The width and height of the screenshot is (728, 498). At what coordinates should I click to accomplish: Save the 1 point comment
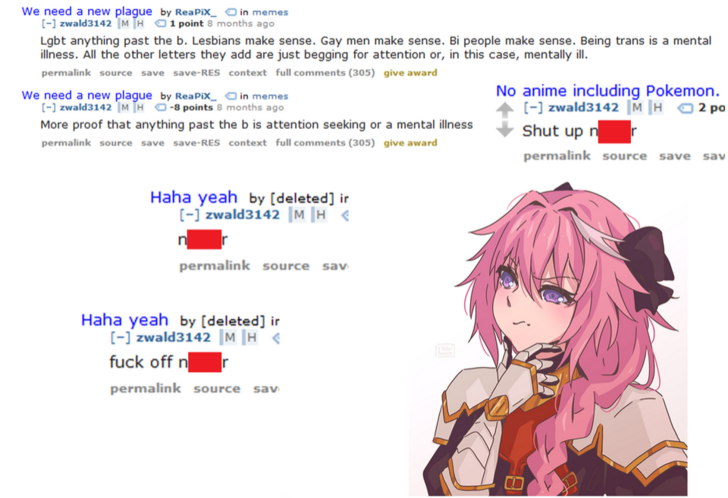[153, 73]
